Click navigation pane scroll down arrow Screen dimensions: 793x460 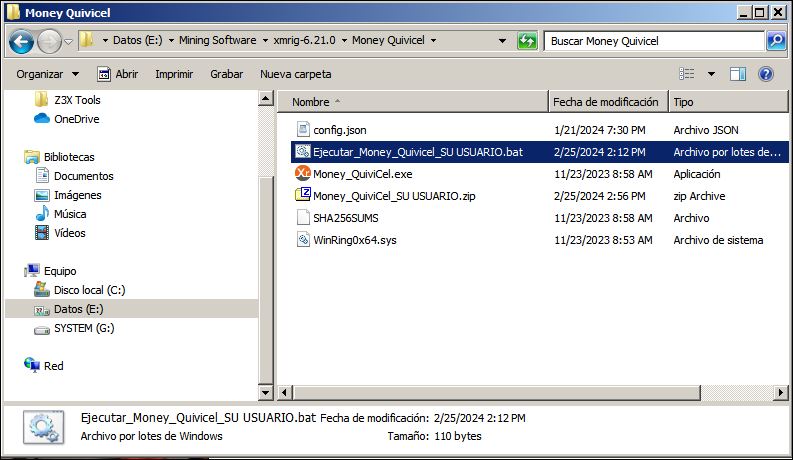266,392
